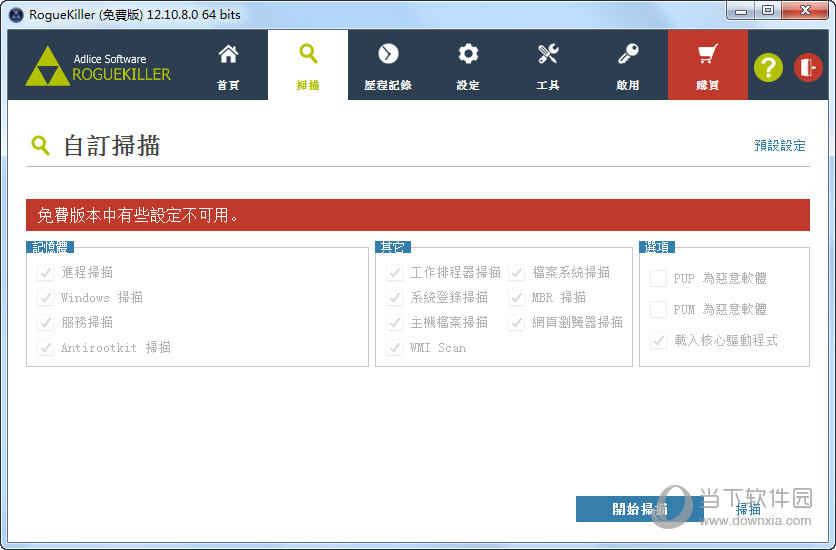Open the red 購買 purchase tab
The width and height of the screenshot is (836, 550).
click(708, 65)
